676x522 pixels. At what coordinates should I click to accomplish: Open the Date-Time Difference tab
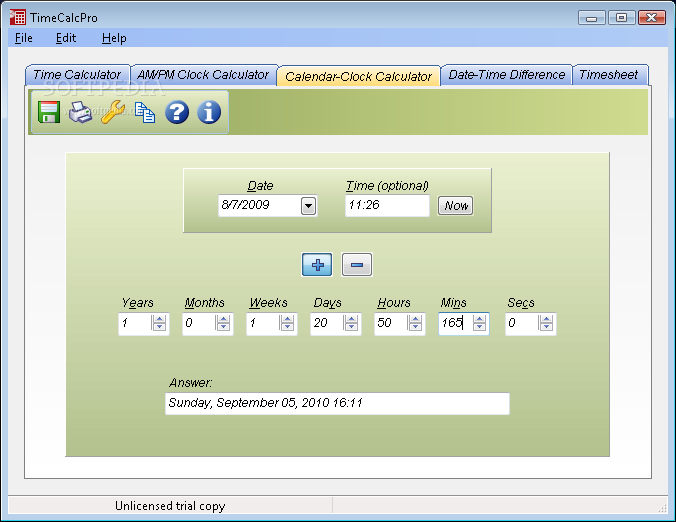click(x=507, y=75)
